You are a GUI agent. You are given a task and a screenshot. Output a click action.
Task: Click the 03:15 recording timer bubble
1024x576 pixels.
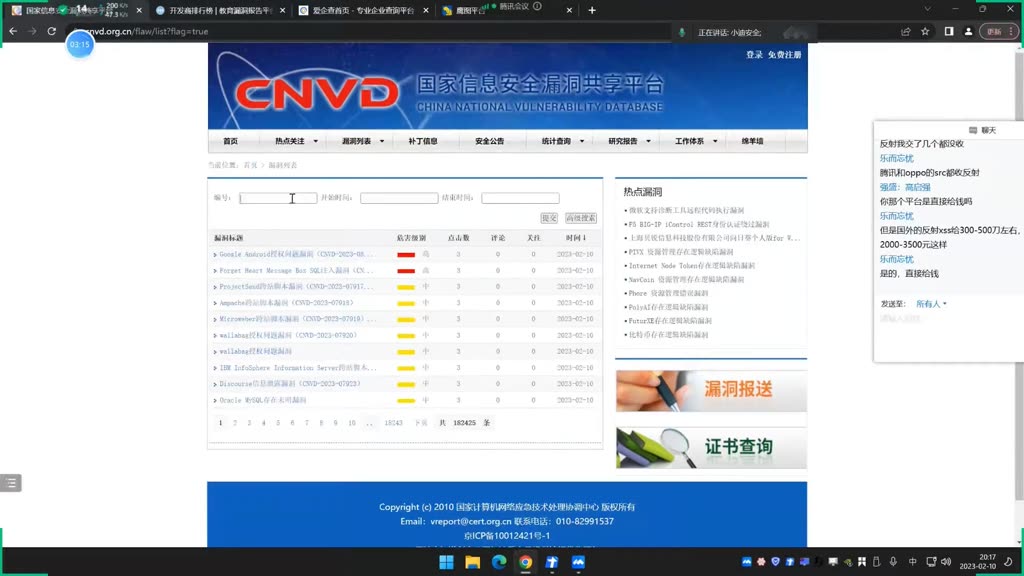(80, 44)
